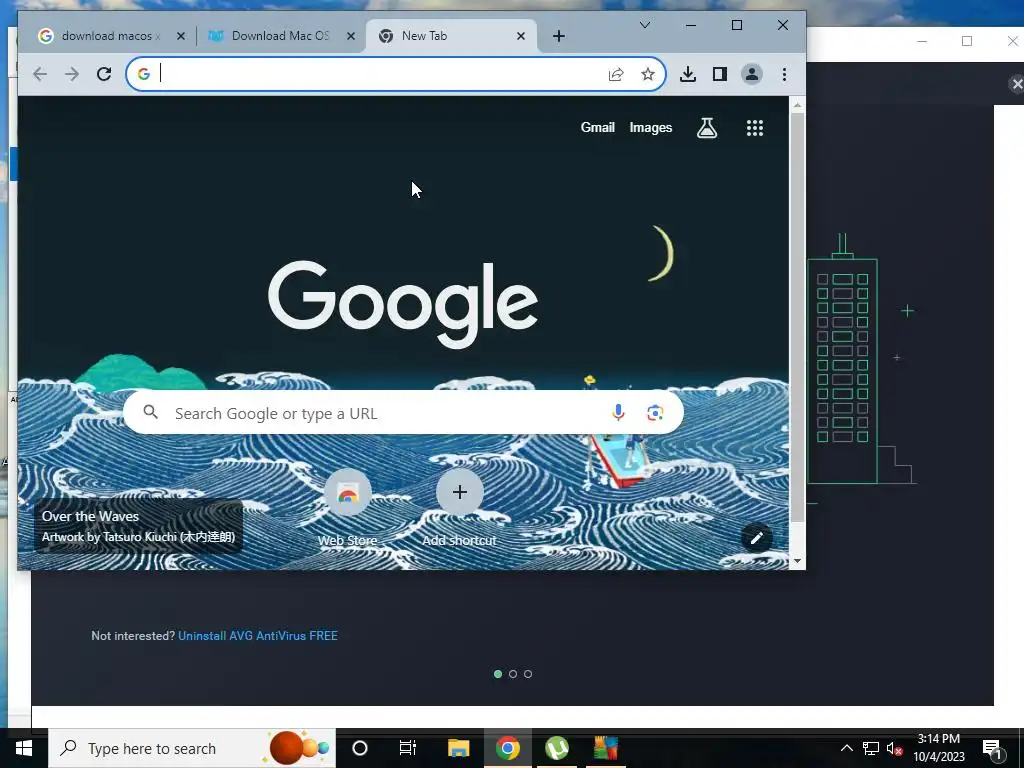Open Chrome downloads from the toolbar
Viewport: 1024px width, 768px height.
(x=688, y=74)
